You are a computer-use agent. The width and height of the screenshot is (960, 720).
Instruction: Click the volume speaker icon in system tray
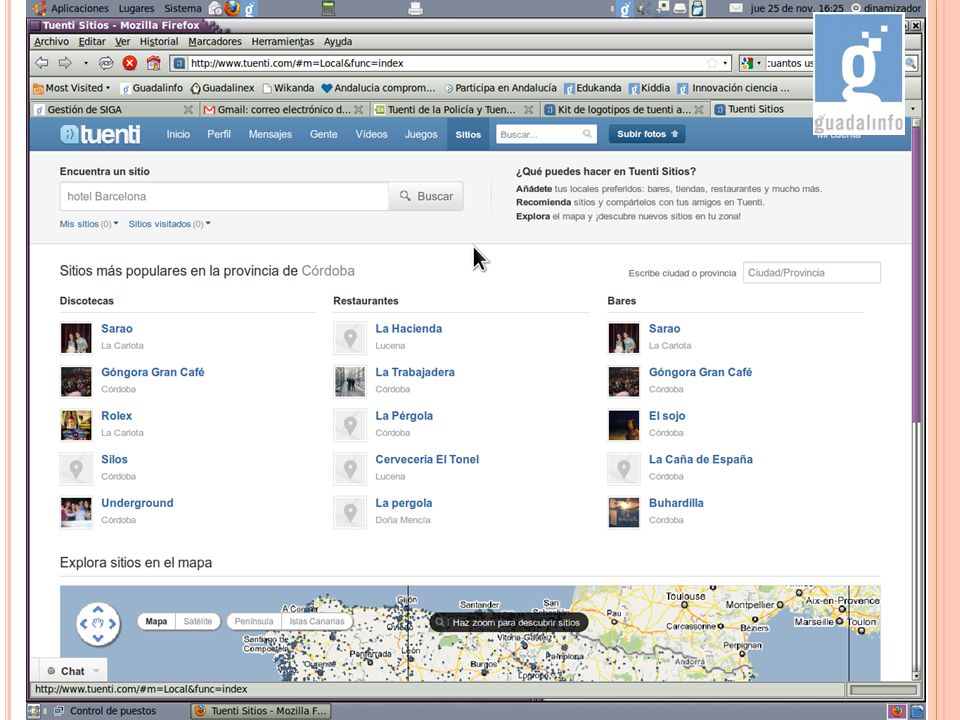pyautogui.click(x=643, y=8)
